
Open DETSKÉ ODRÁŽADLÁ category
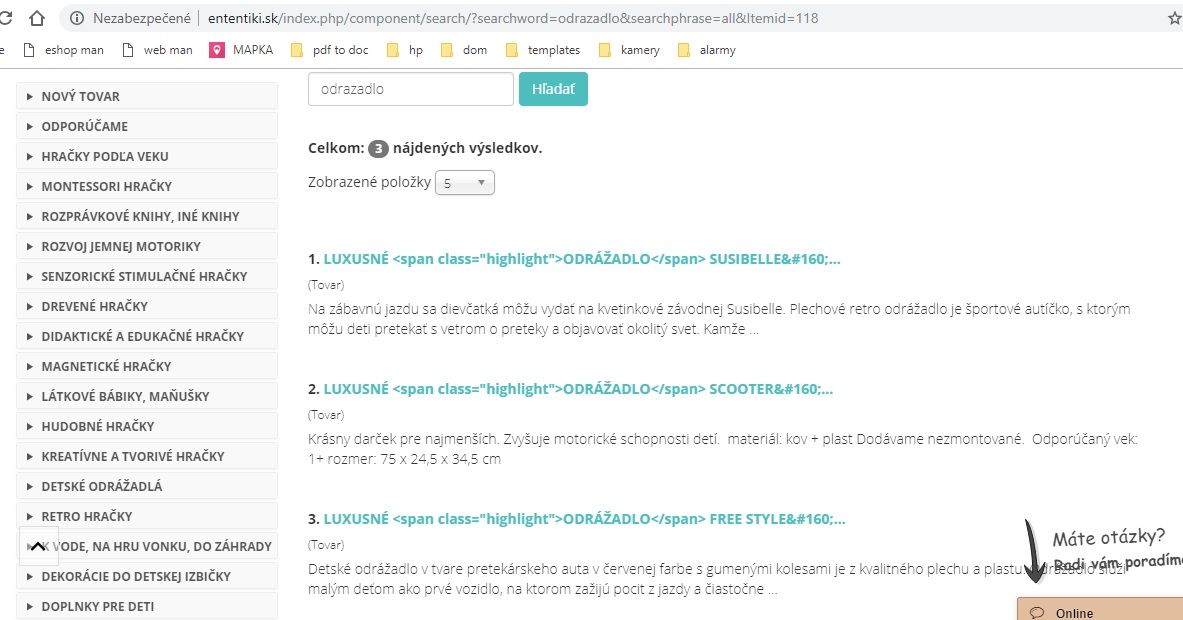pyautogui.click(x=147, y=486)
